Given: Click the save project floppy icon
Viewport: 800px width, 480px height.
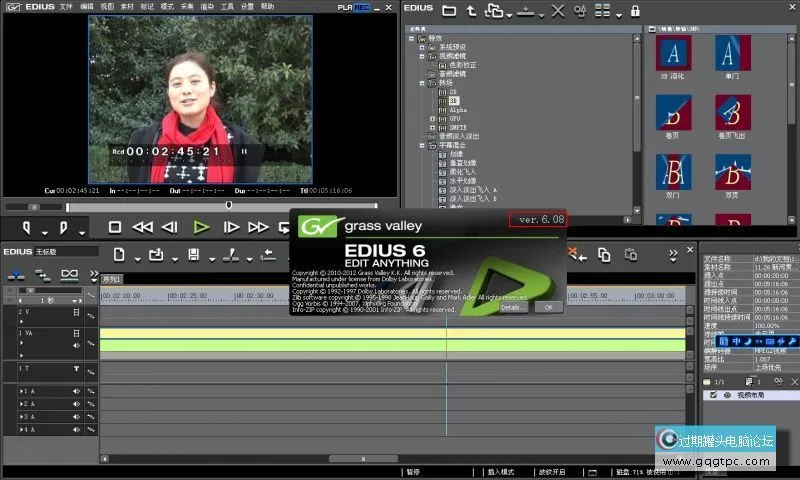Looking at the screenshot, I should click(x=194, y=255).
